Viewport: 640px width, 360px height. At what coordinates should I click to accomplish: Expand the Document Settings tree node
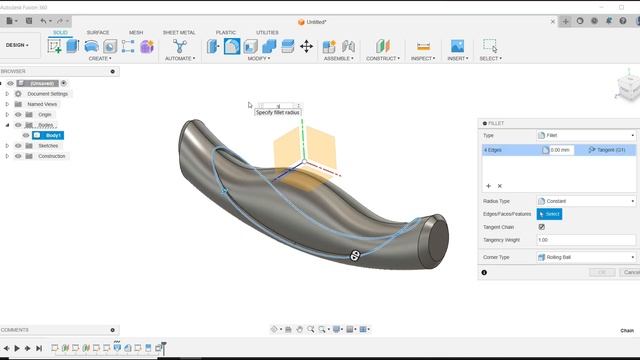click(7, 94)
